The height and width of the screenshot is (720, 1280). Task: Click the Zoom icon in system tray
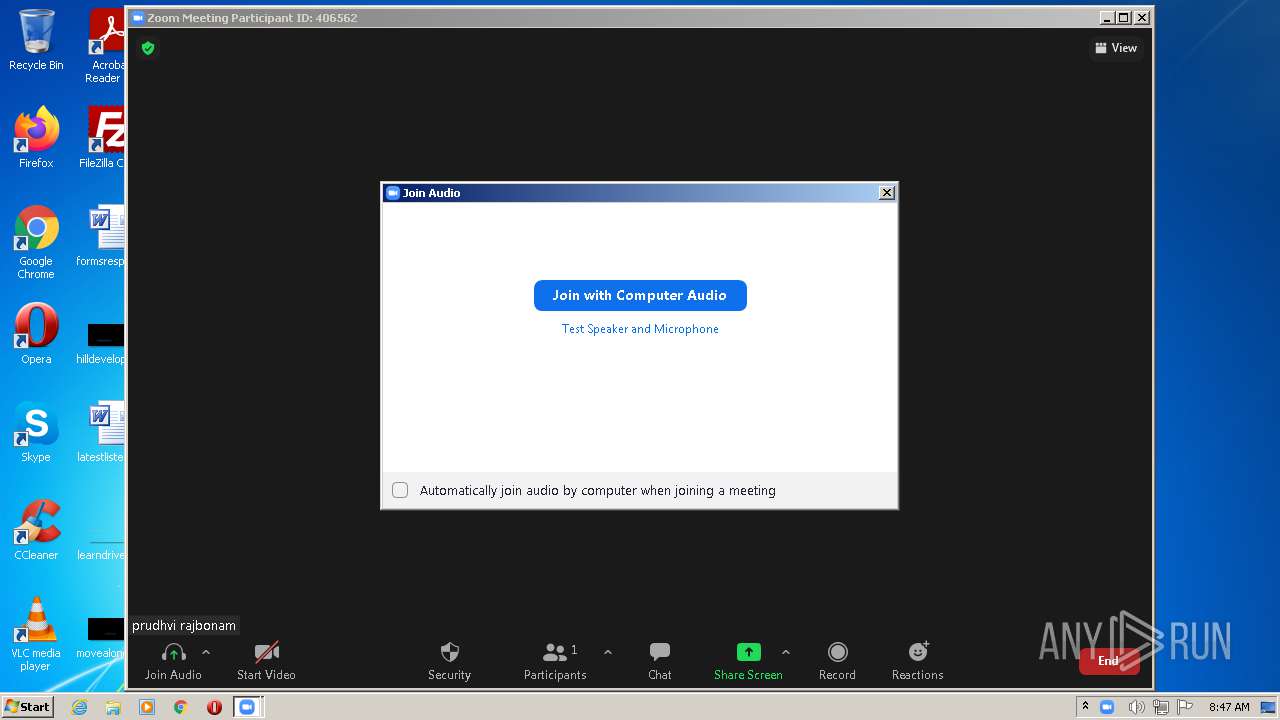pyautogui.click(x=1107, y=707)
